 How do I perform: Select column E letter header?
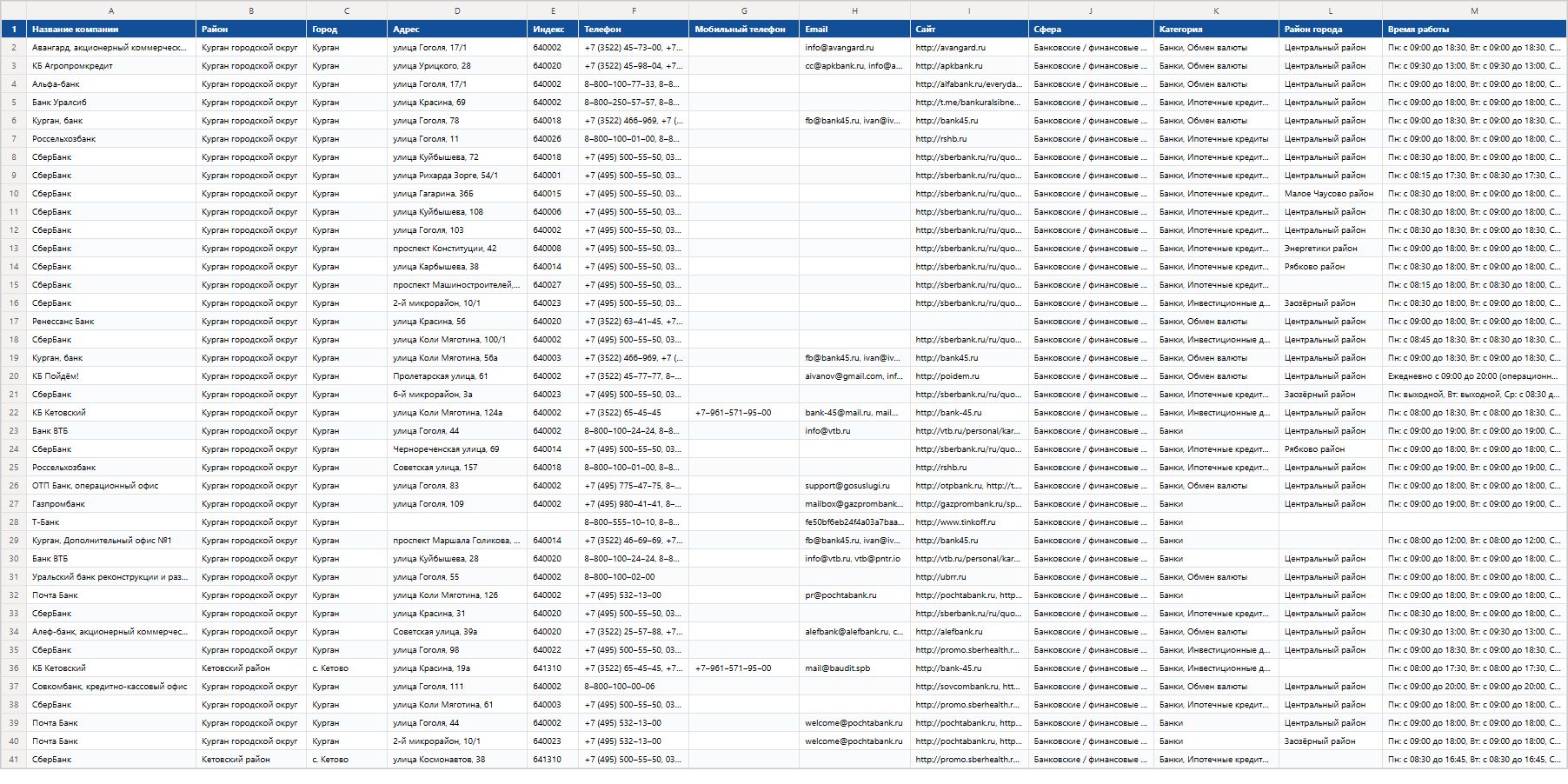click(553, 10)
